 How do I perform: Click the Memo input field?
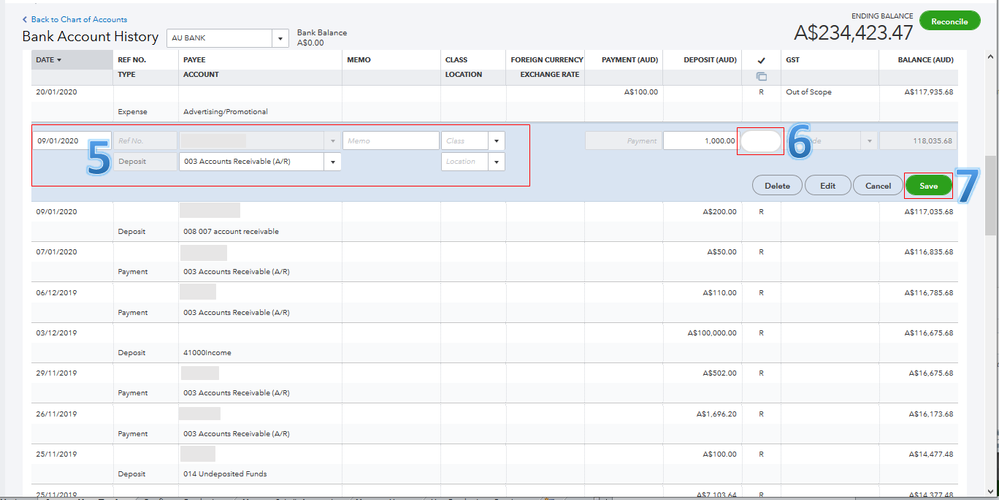[391, 141]
